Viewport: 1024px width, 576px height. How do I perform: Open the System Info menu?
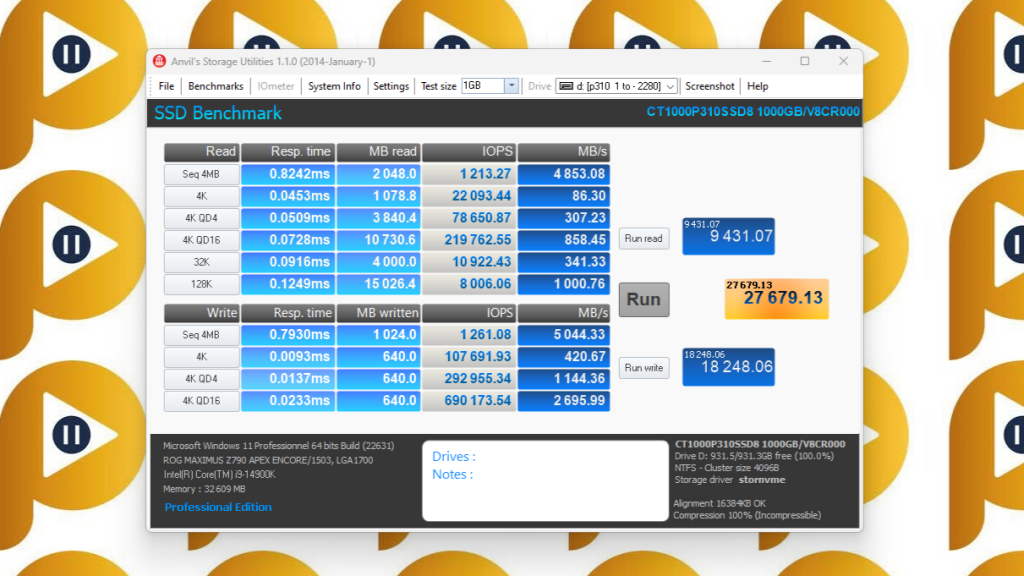334,86
